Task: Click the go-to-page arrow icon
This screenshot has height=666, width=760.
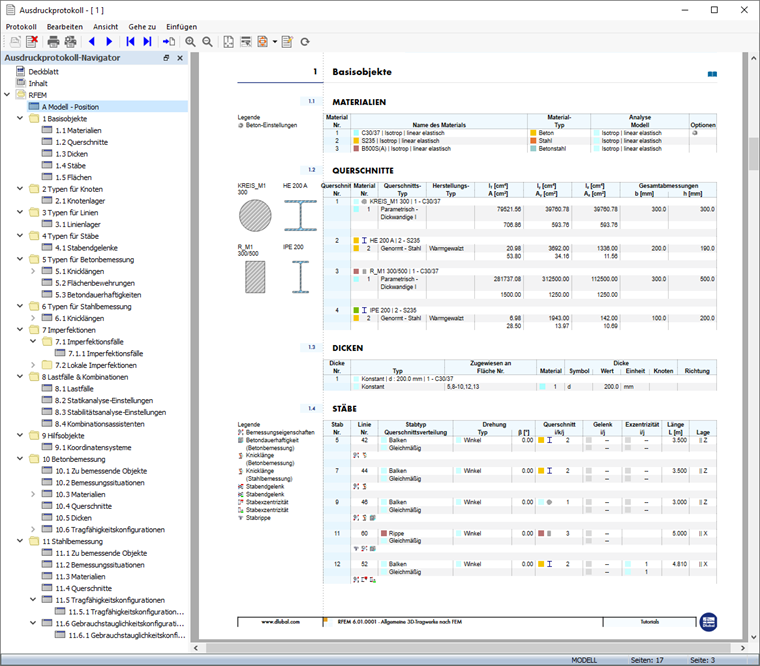Action: pos(168,42)
